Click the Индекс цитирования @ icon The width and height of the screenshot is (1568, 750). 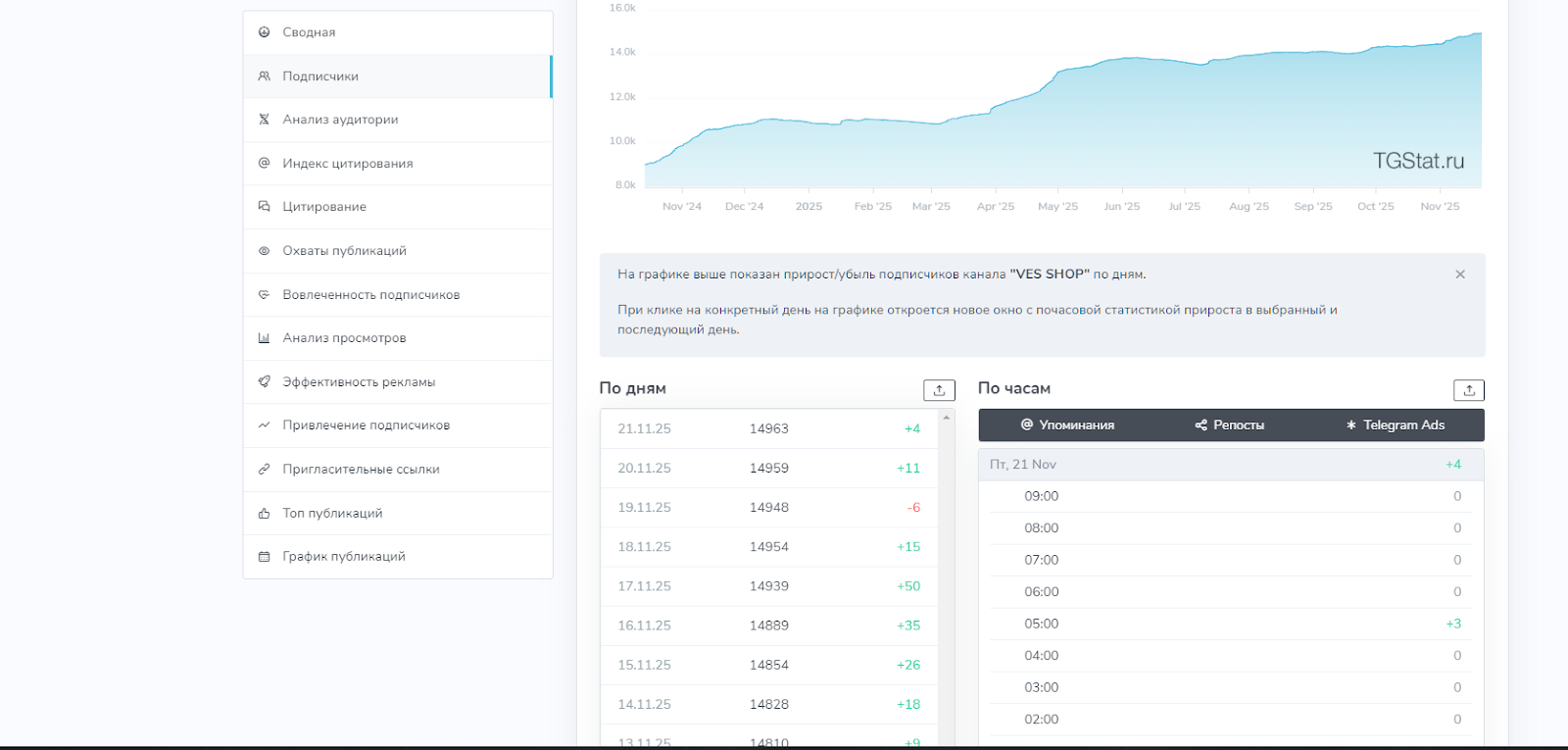264,164
